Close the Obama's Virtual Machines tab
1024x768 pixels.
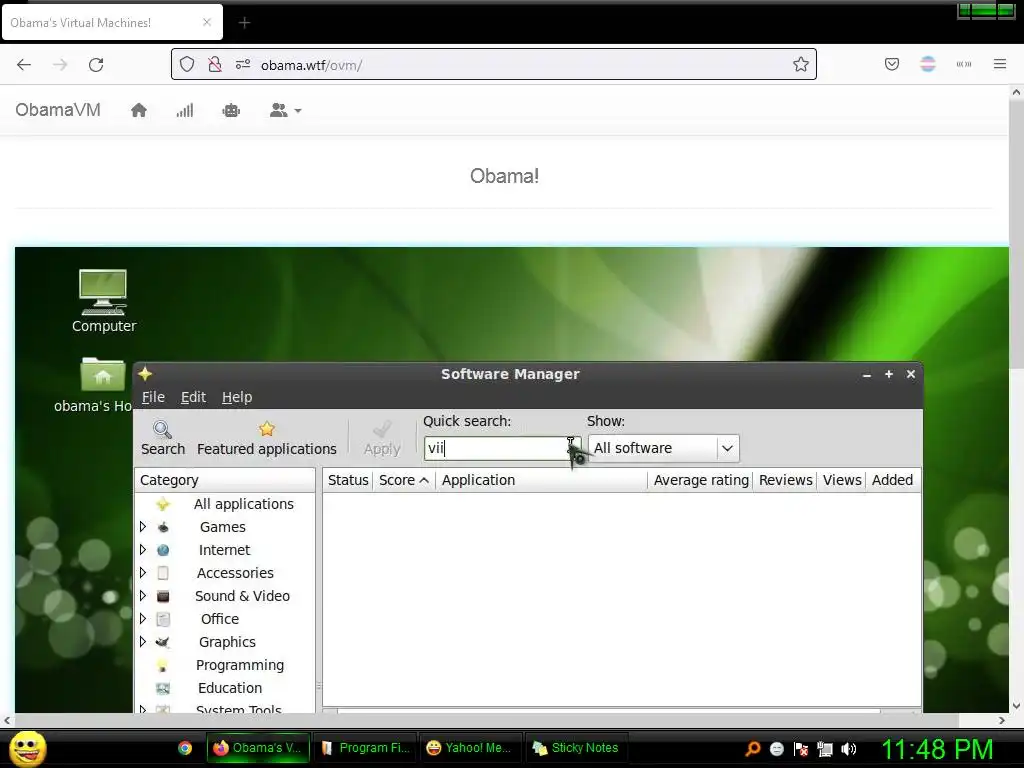pyautogui.click(x=207, y=22)
